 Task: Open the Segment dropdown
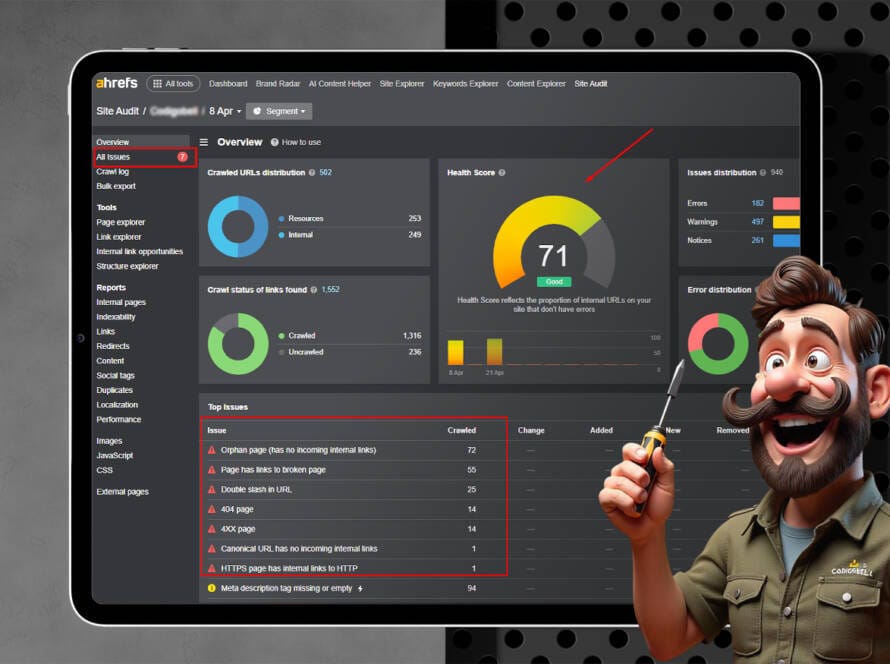tap(279, 111)
